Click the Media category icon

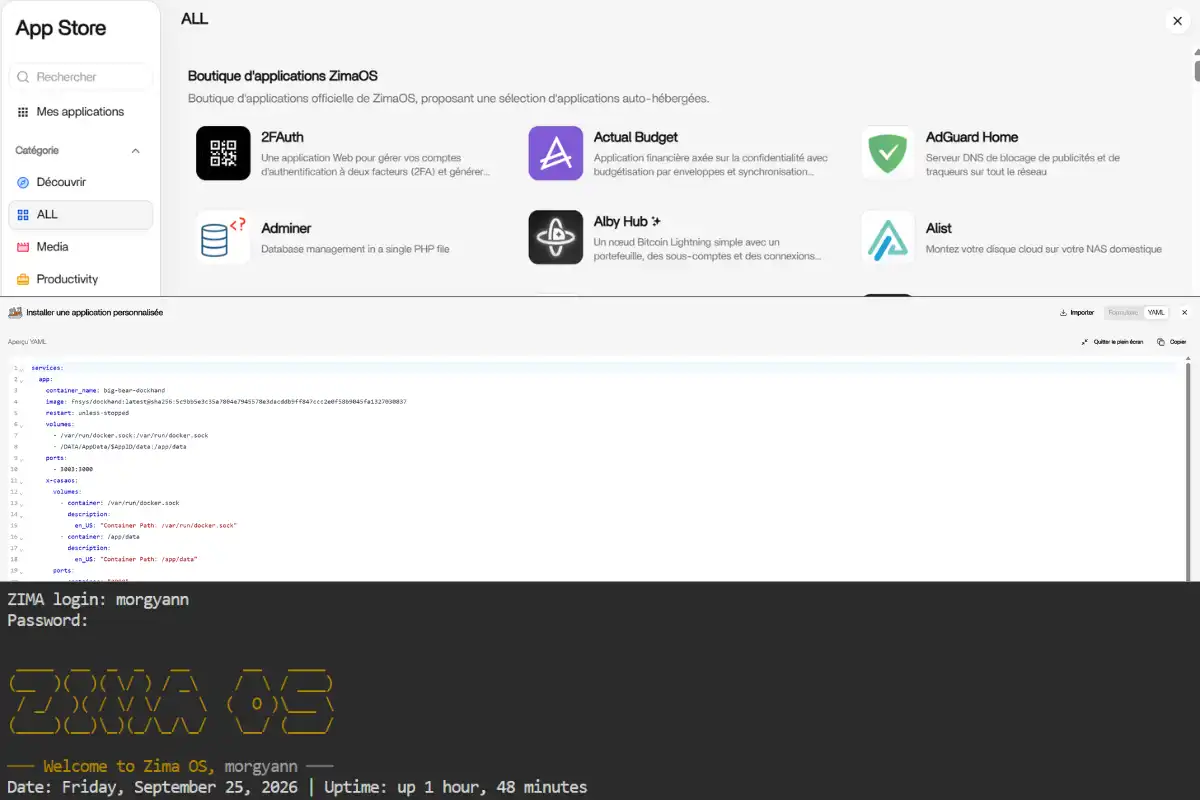coord(23,246)
